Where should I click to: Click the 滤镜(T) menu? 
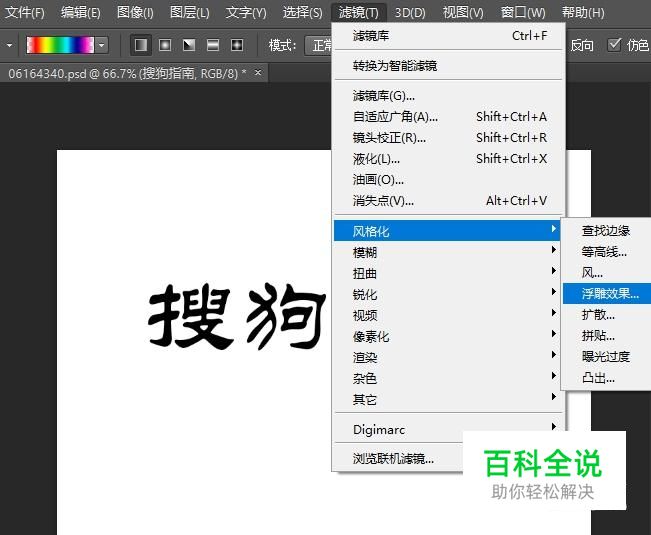(358, 12)
